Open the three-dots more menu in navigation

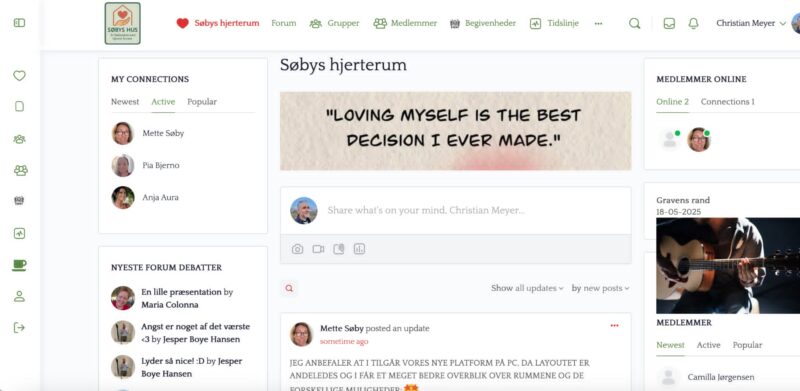tap(598, 23)
